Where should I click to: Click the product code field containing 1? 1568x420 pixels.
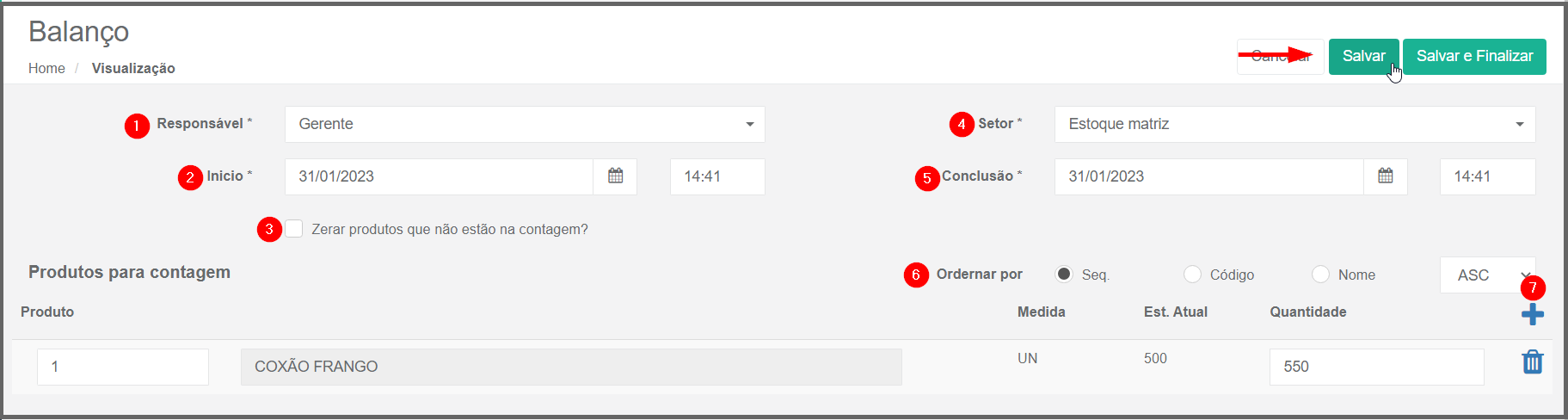pyautogui.click(x=123, y=367)
